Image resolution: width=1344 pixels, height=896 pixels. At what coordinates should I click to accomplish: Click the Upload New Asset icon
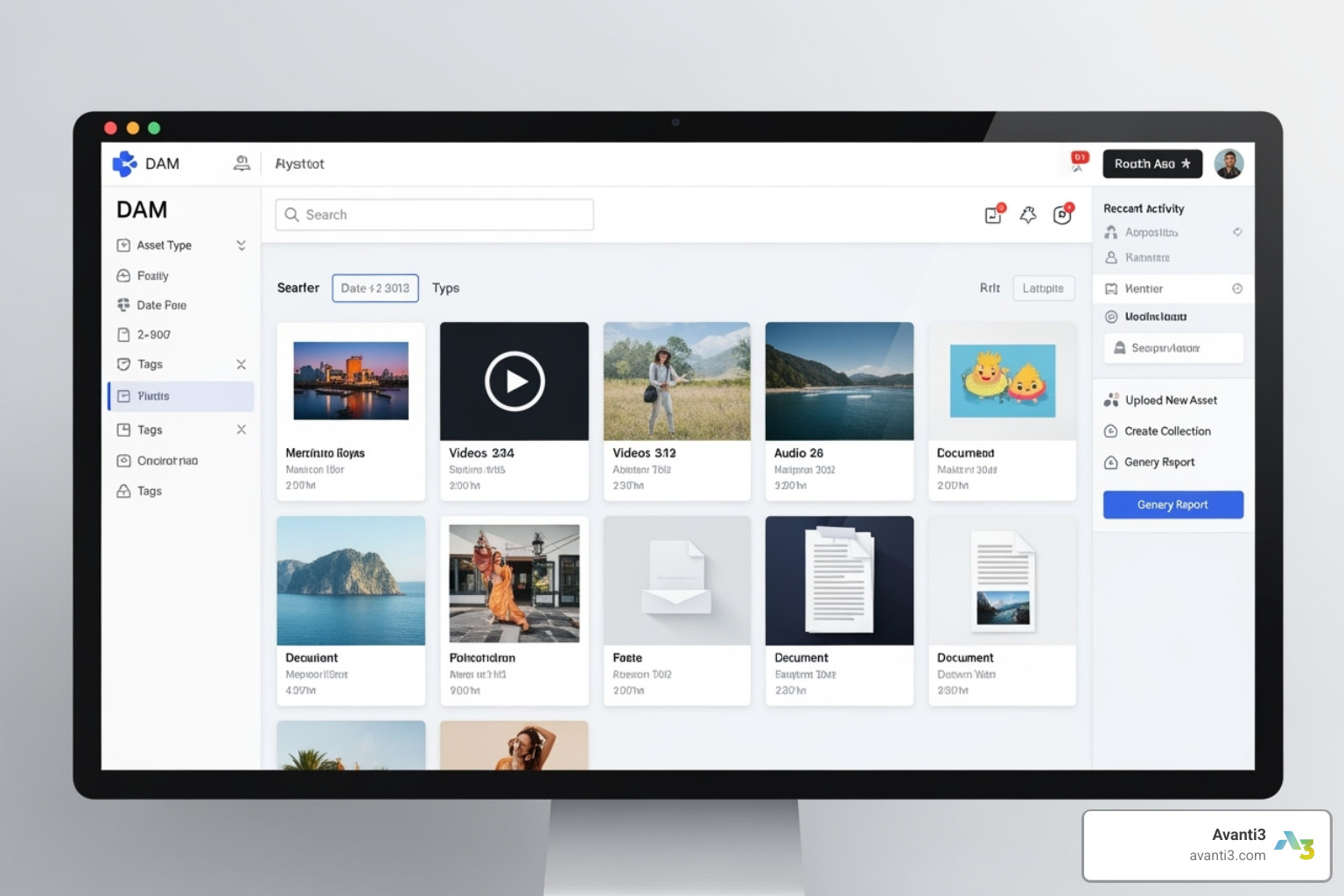click(1111, 401)
